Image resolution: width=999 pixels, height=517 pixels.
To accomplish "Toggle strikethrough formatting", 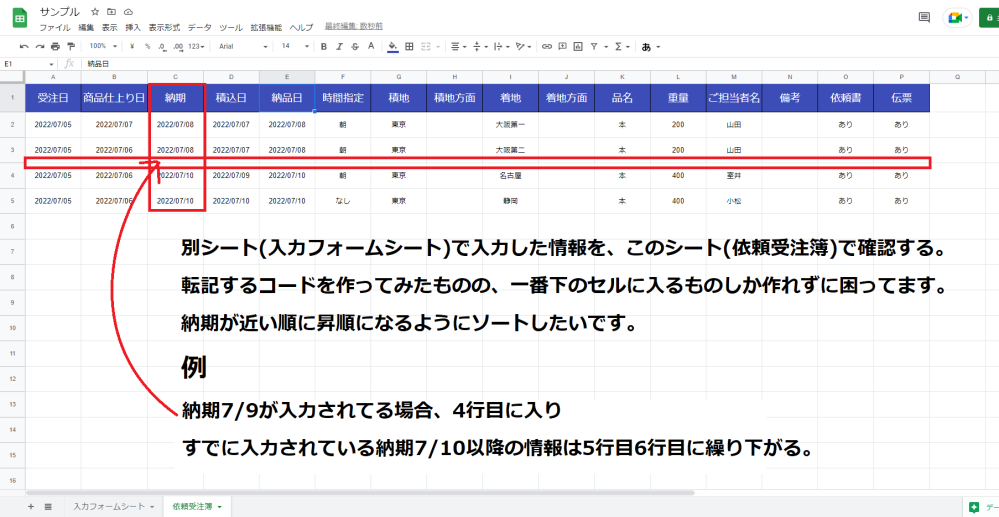I will 355,47.
